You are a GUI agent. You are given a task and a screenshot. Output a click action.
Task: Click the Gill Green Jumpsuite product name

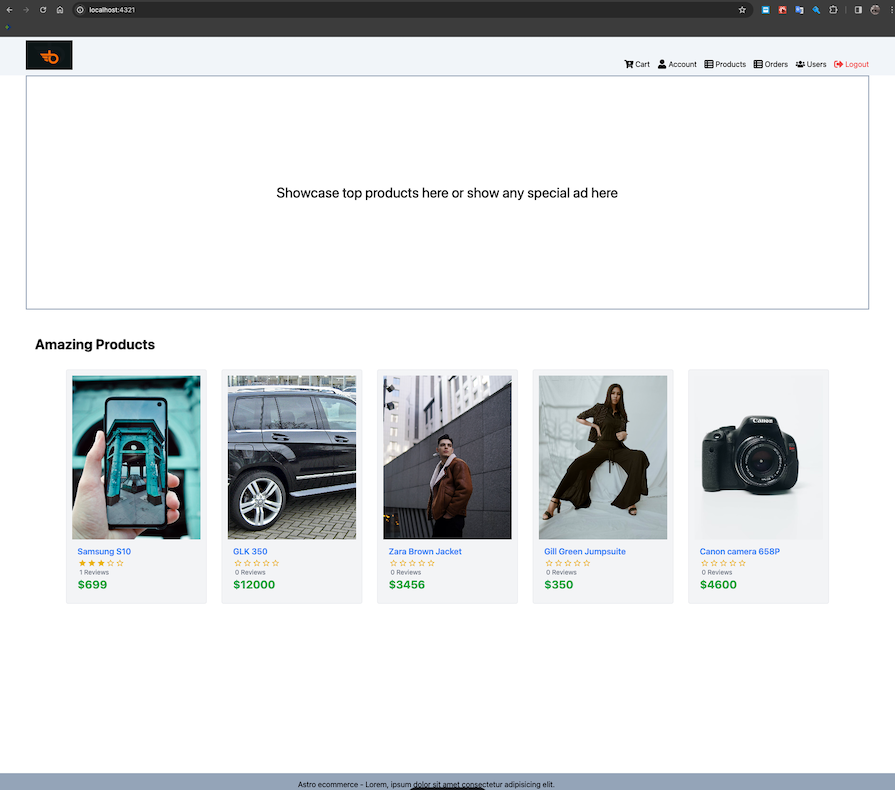584,551
